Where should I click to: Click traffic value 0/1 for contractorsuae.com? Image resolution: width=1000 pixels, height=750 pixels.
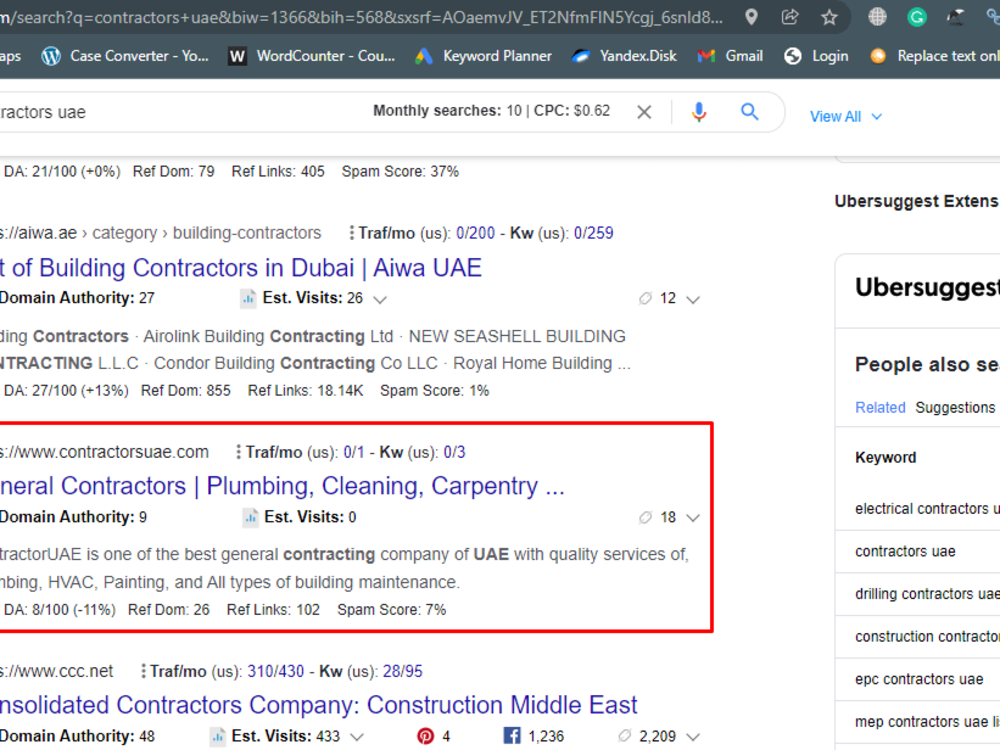point(354,453)
